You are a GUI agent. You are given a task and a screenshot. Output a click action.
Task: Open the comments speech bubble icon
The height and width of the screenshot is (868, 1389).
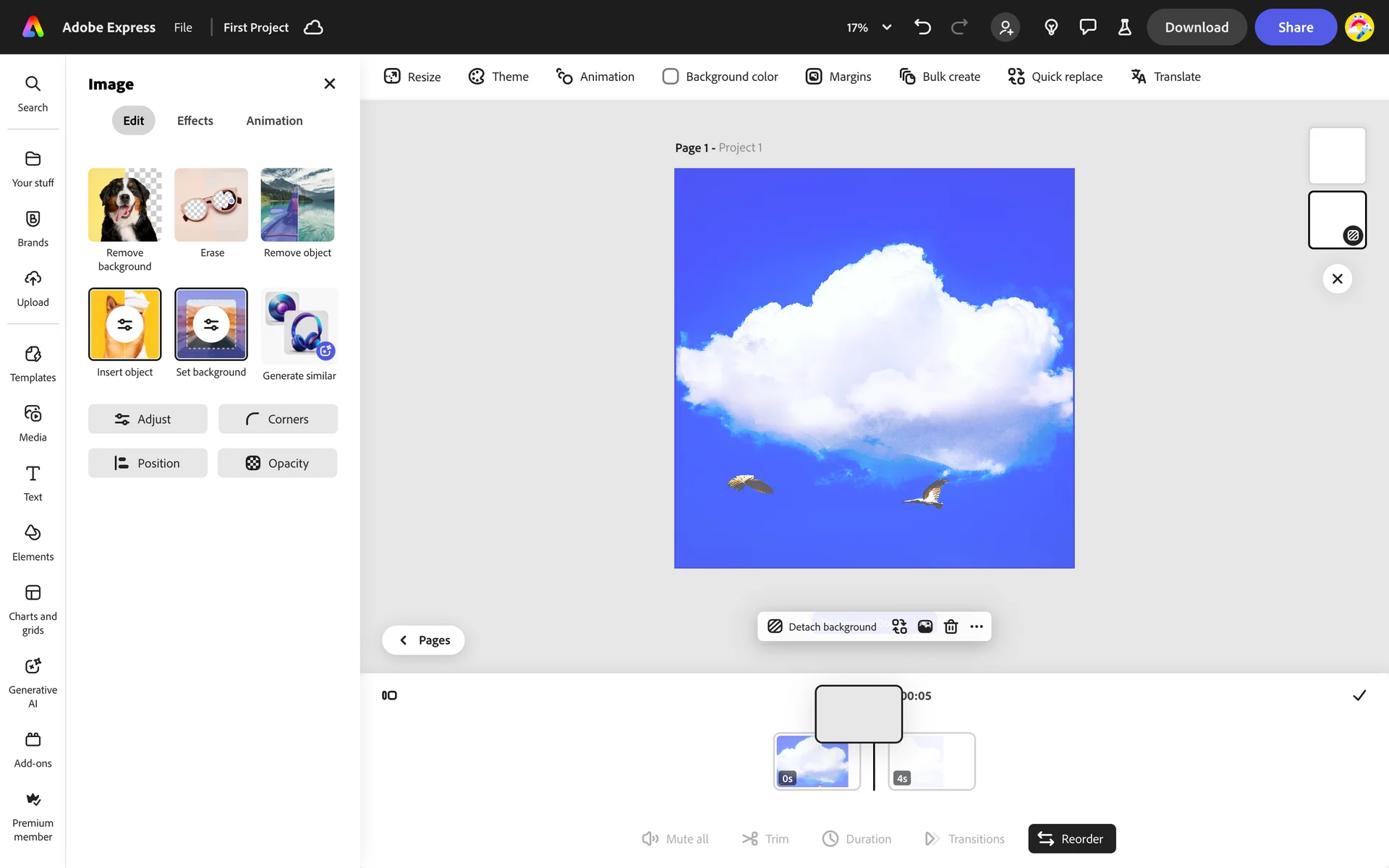[1087, 27]
